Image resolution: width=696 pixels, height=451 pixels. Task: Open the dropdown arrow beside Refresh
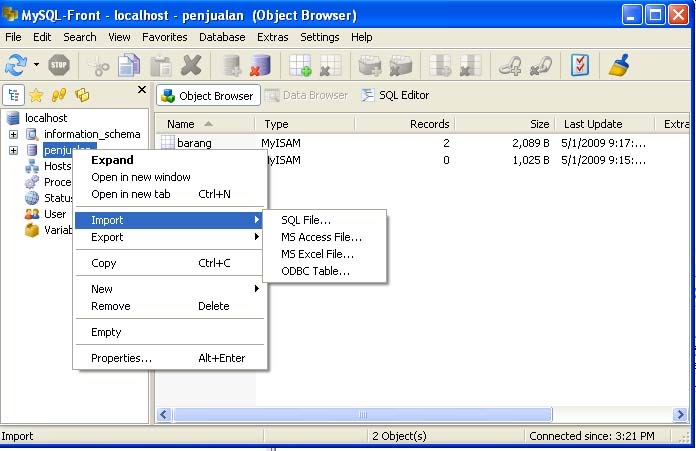tap(36, 65)
